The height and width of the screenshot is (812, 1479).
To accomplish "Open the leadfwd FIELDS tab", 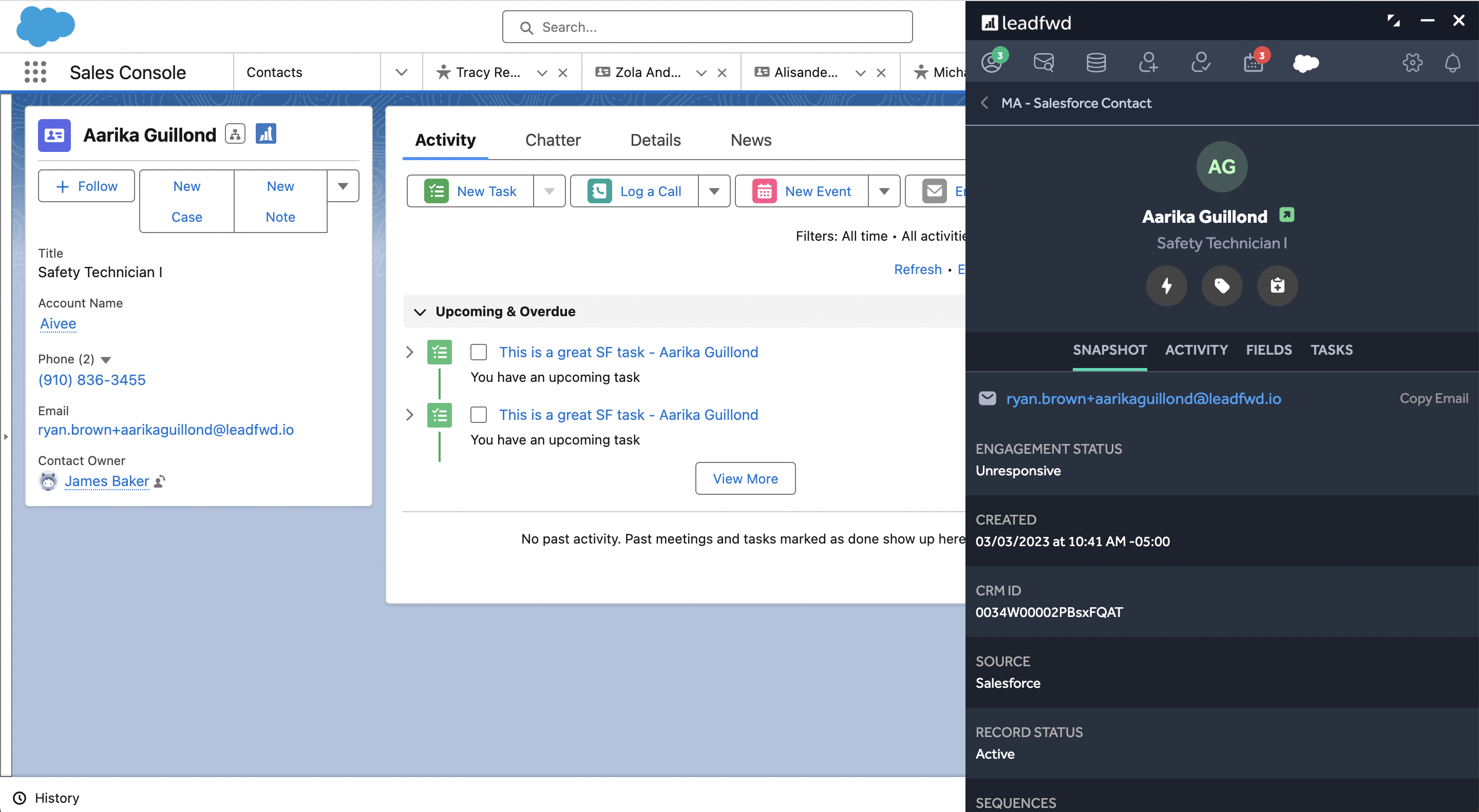I will (x=1269, y=350).
